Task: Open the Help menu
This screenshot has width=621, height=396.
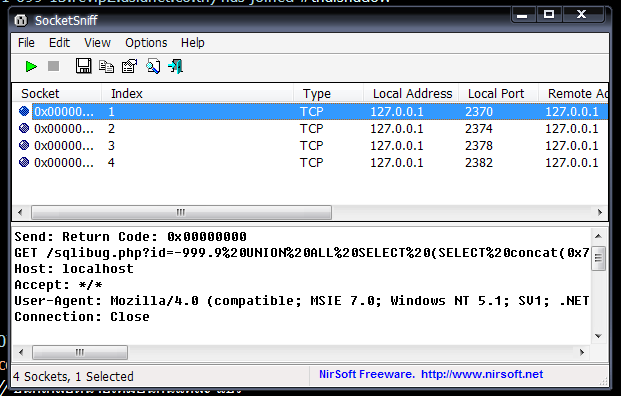Action: point(193,43)
